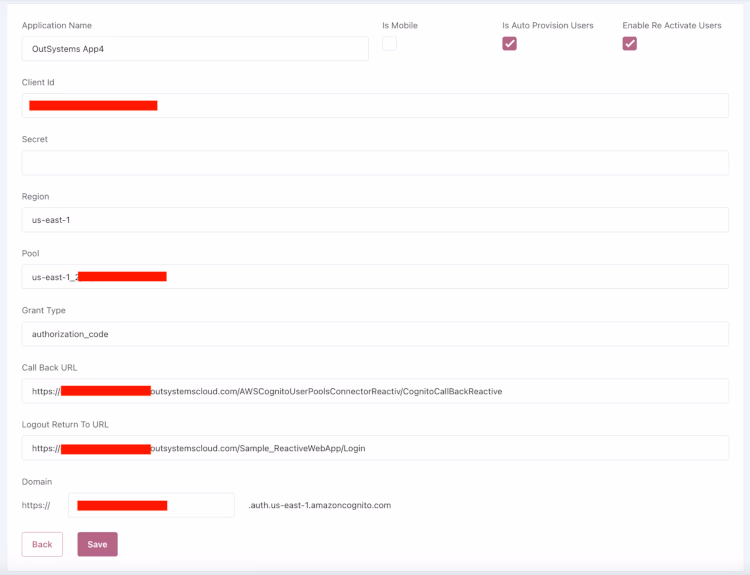The height and width of the screenshot is (575, 750).
Task: Click the Enable Re Activate Users label
Action: (x=672, y=25)
